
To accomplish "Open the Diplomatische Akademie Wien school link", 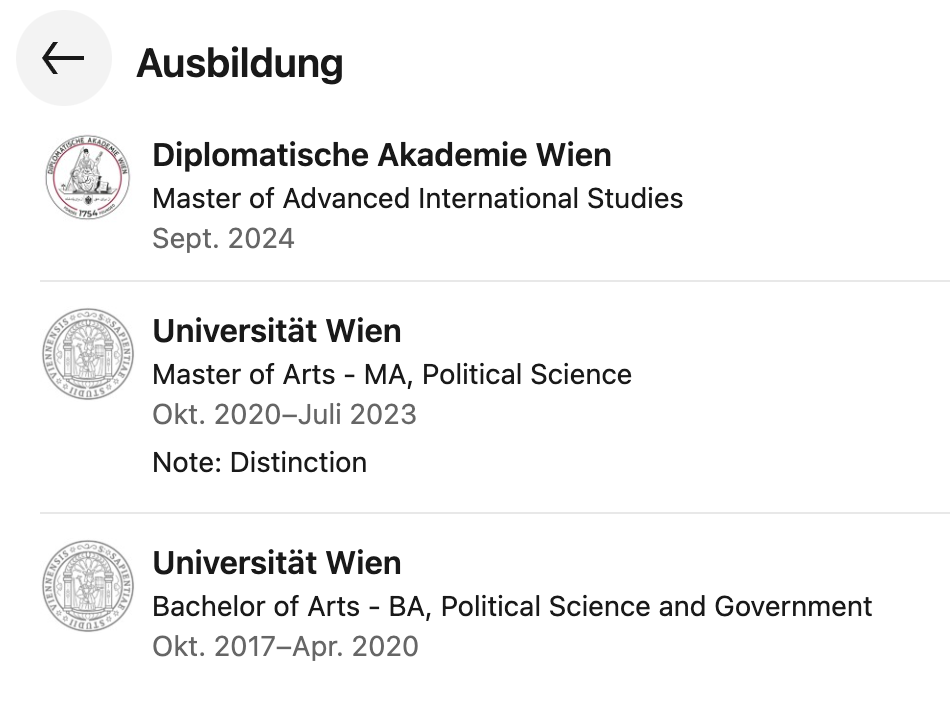I will (381, 155).
